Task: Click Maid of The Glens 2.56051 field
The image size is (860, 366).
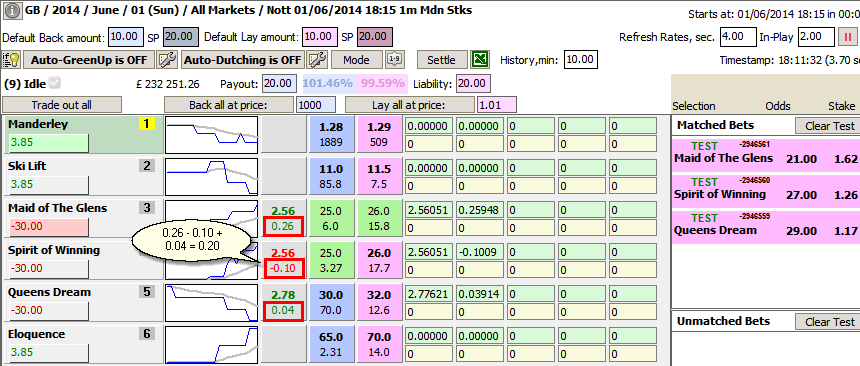Action: 428,210
